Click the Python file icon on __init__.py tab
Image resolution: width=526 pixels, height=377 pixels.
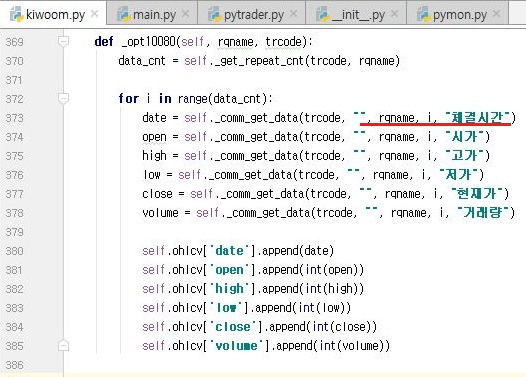pos(323,14)
